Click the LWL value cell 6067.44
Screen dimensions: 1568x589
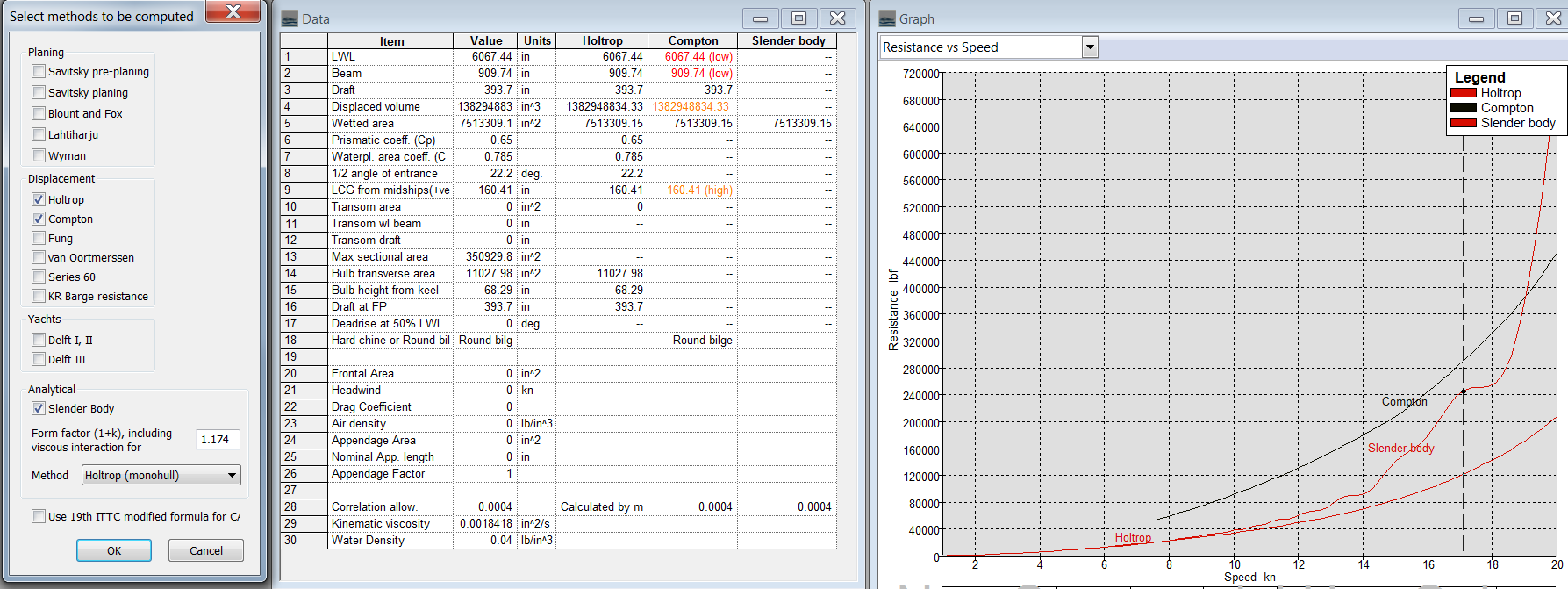click(x=485, y=57)
